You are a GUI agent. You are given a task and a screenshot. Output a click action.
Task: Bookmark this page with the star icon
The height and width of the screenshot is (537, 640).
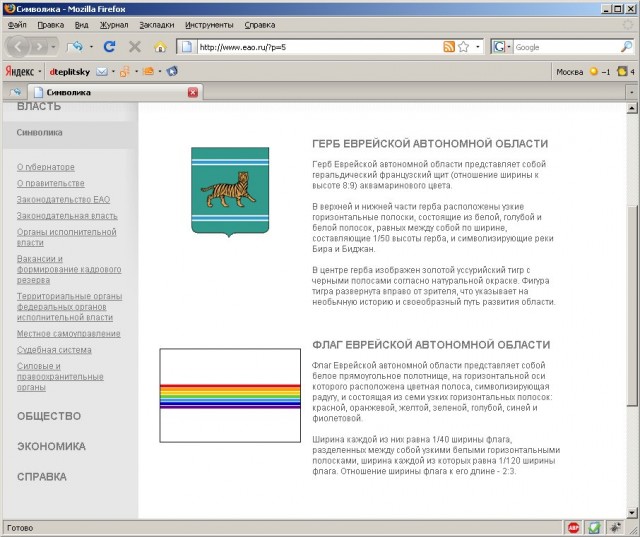tap(463, 47)
